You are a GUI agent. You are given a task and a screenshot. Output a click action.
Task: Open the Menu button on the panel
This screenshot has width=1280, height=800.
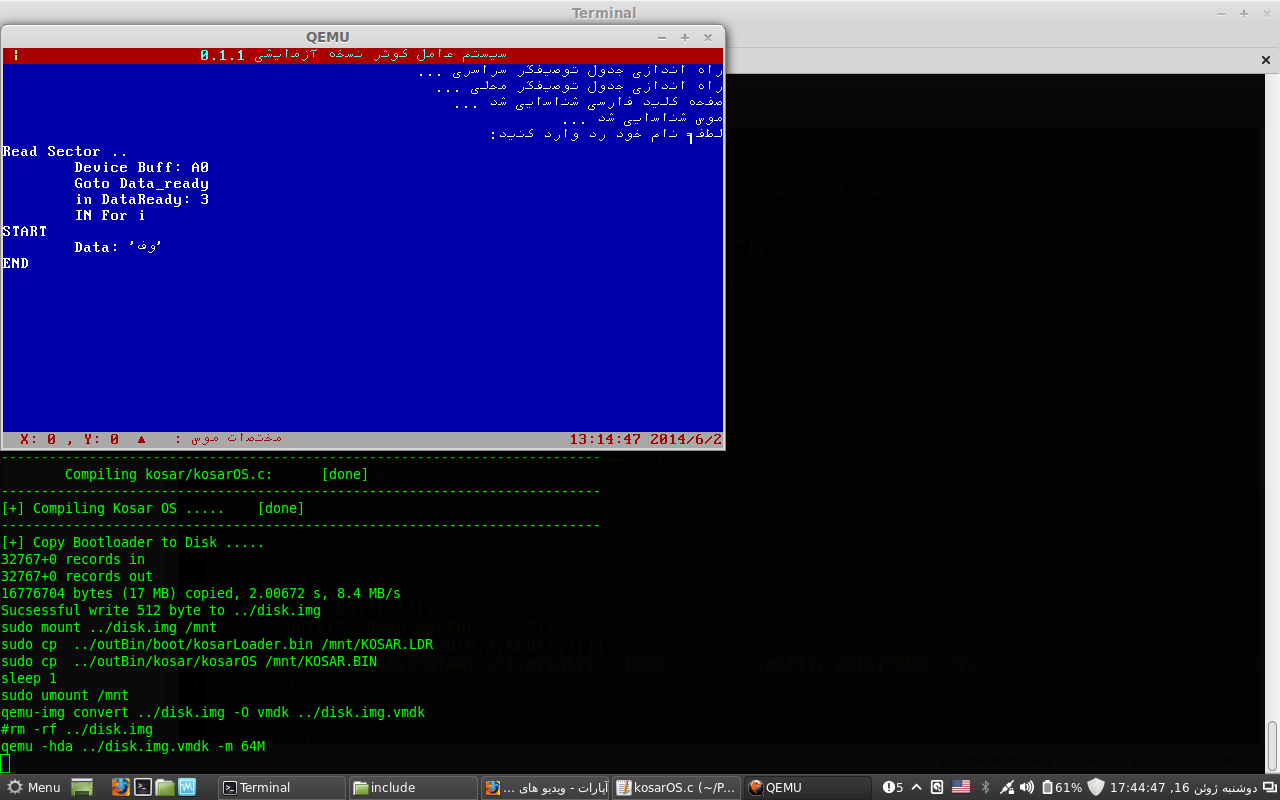tap(33, 787)
